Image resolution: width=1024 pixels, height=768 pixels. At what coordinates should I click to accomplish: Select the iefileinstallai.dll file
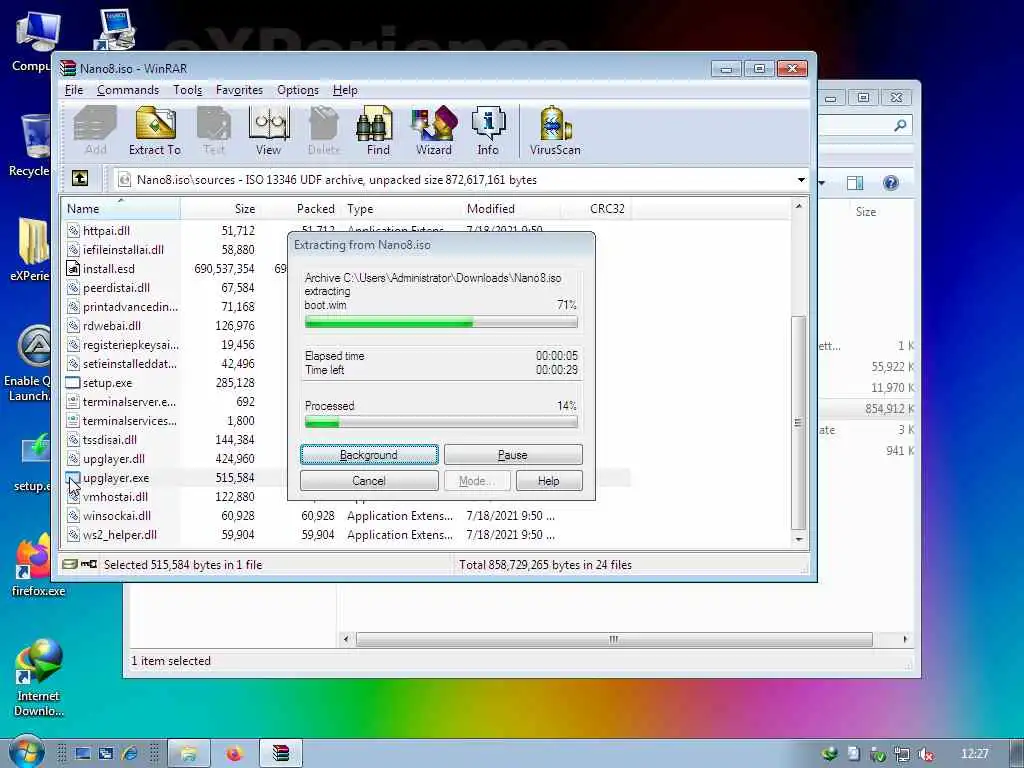click(x=123, y=249)
